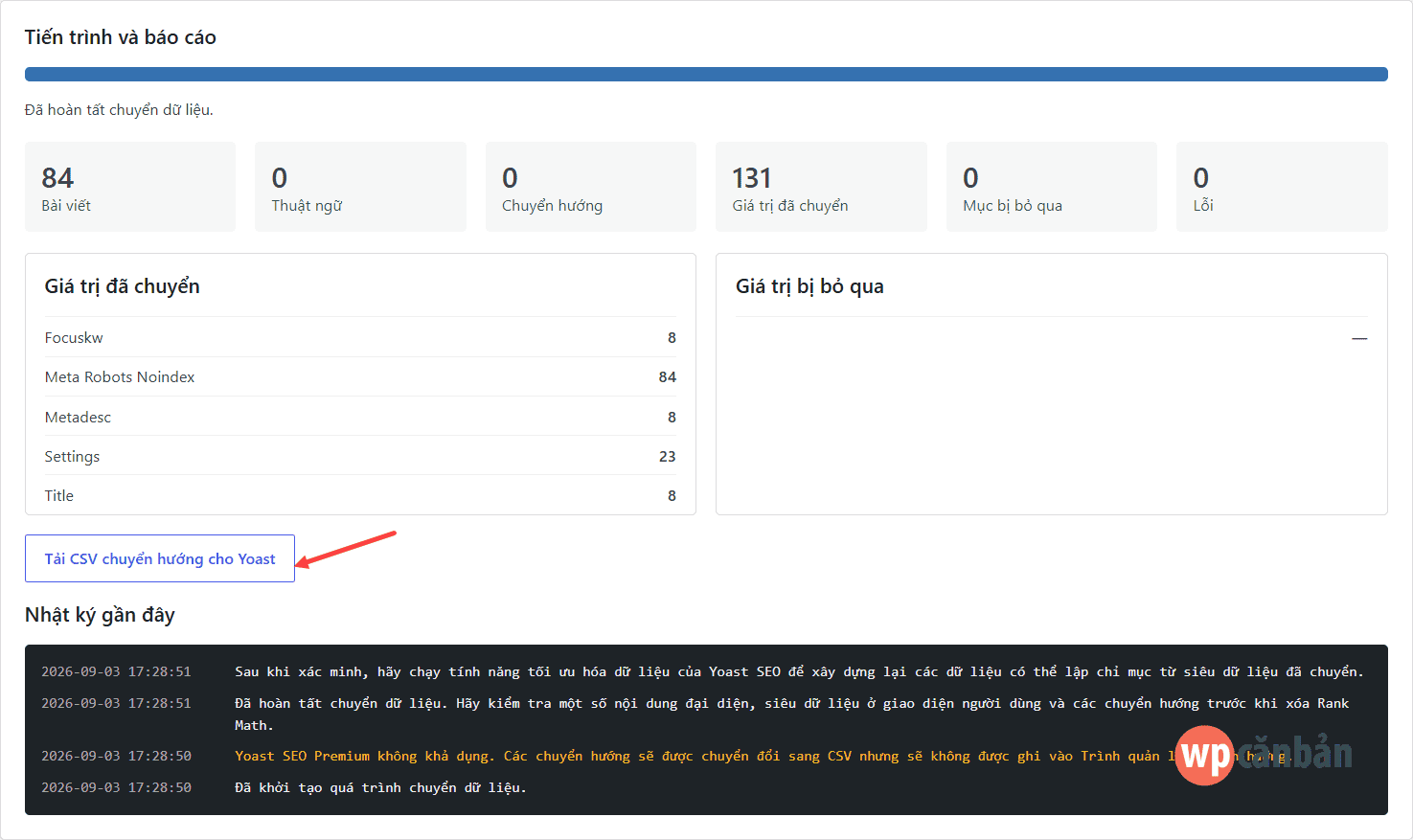The height and width of the screenshot is (840, 1413).
Task: Click the value 84 beside Meta Robots Noindex
Action: pos(668,377)
